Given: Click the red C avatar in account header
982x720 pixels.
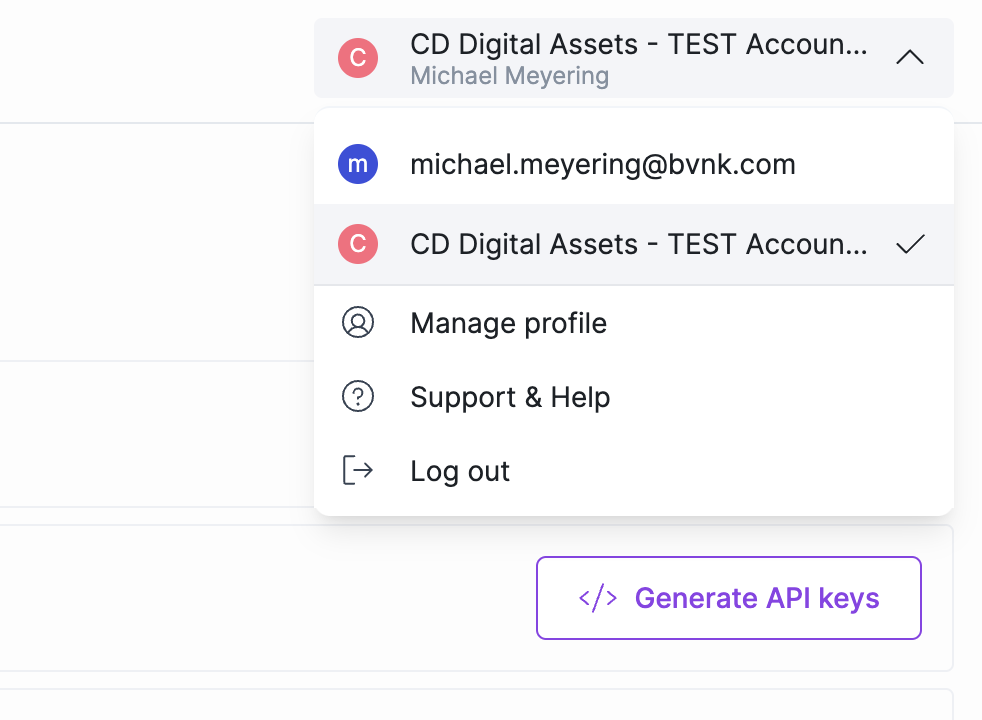Looking at the screenshot, I should (x=358, y=58).
